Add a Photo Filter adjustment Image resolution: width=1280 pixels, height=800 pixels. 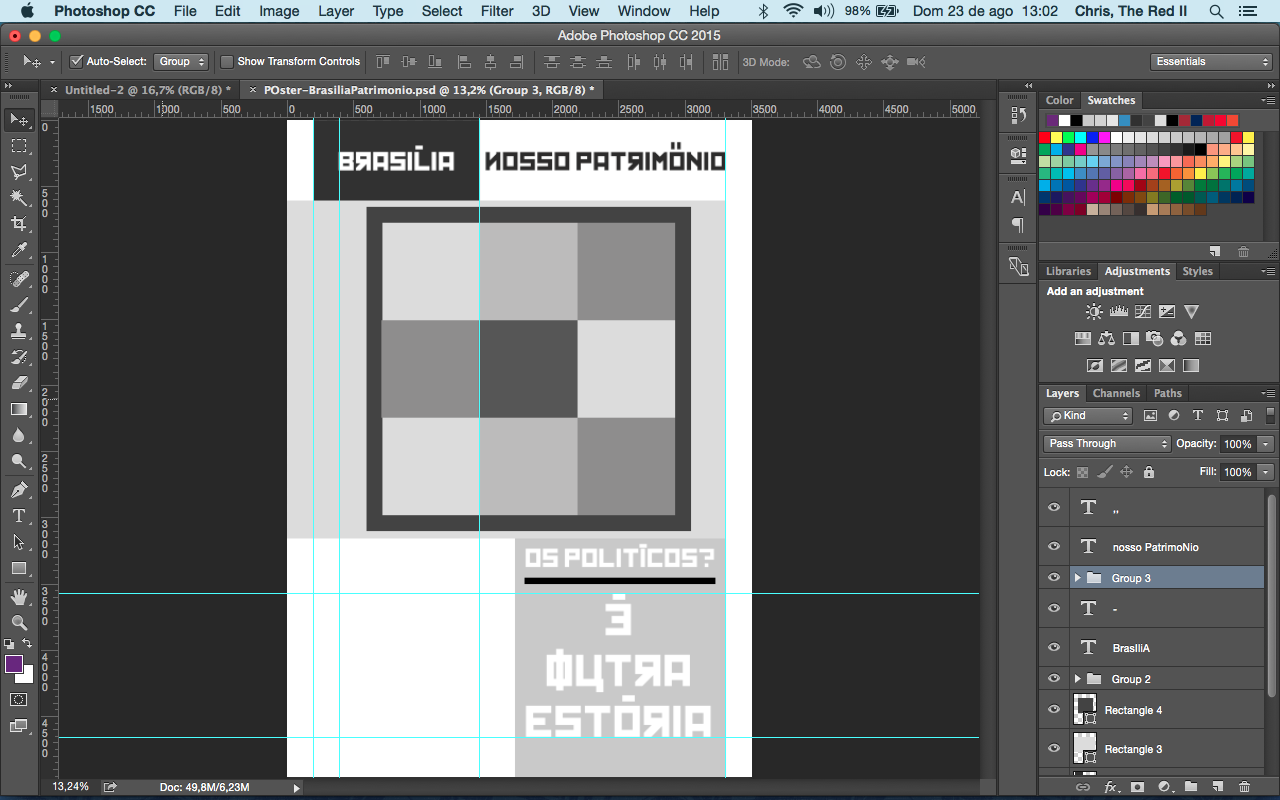1154,339
